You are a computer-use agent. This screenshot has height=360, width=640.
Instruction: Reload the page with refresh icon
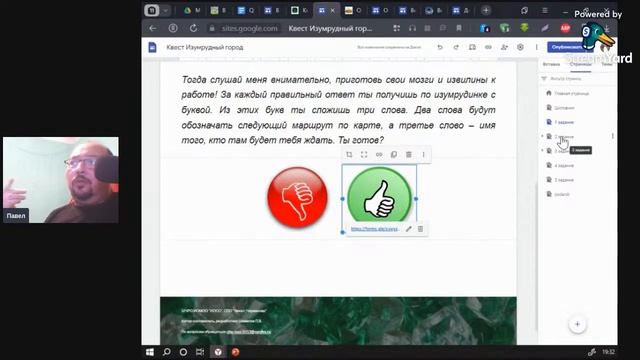tap(193, 28)
